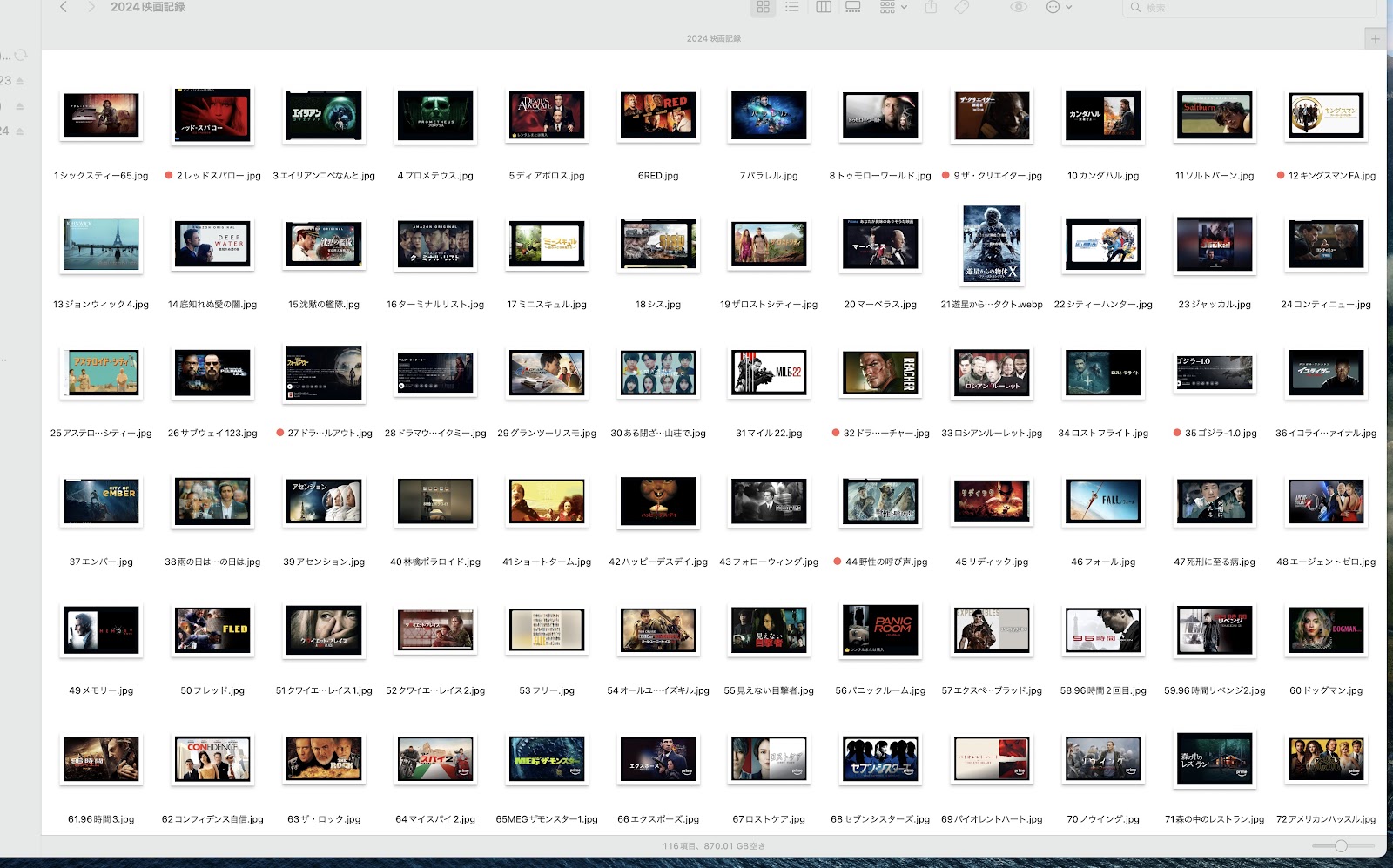Select the 2 レッドスパロー thumbnail
This screenshot has width=1393, height=868.
tap(212, 116)
